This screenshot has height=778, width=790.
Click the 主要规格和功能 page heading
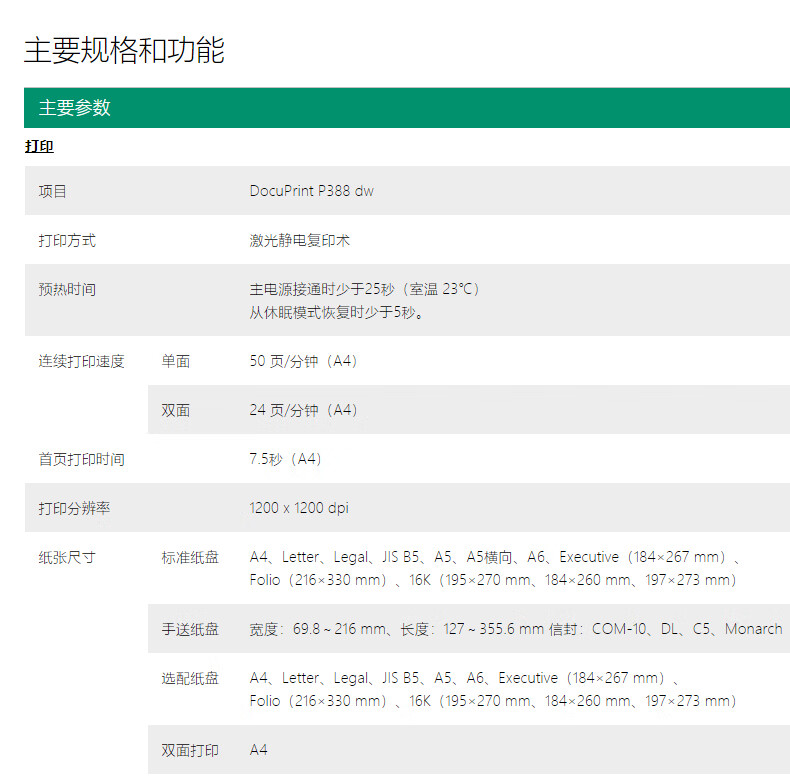(x=124, y=50)
